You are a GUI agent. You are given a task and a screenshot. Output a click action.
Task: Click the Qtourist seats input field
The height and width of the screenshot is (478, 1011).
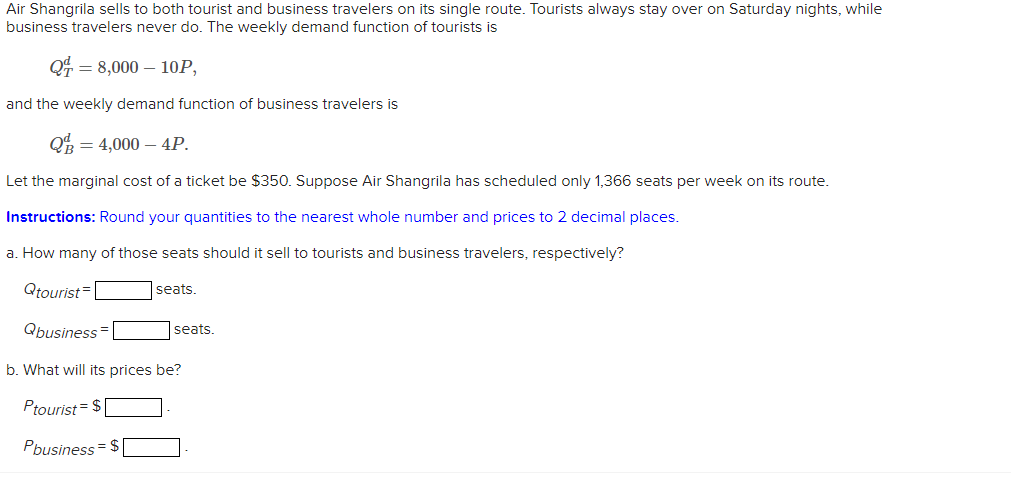(x=124, y=291)
